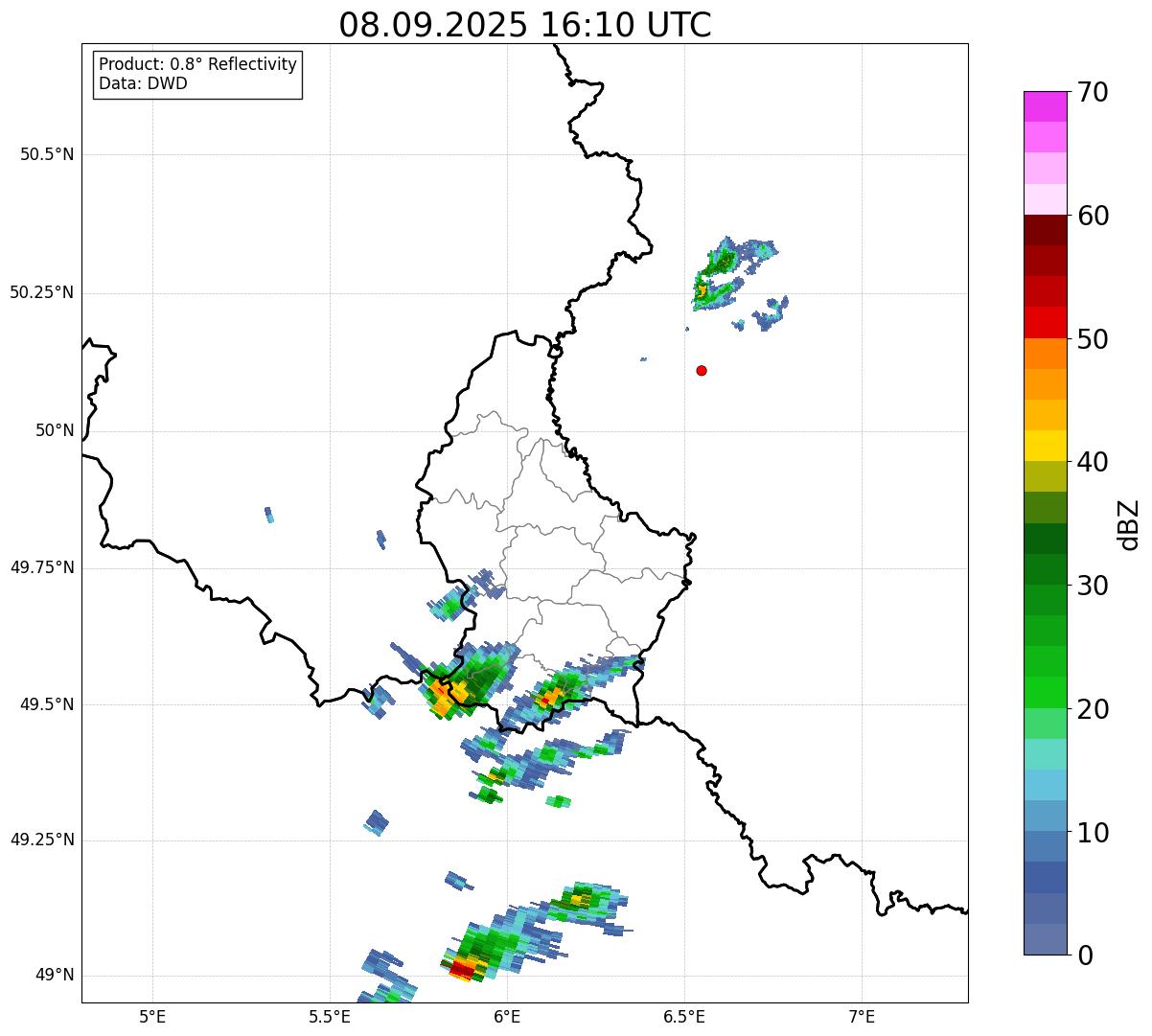Viewport: 1152px width, 1036px height.
Task: Click the 49.75°N latitude label
Action: click(41, 567)
